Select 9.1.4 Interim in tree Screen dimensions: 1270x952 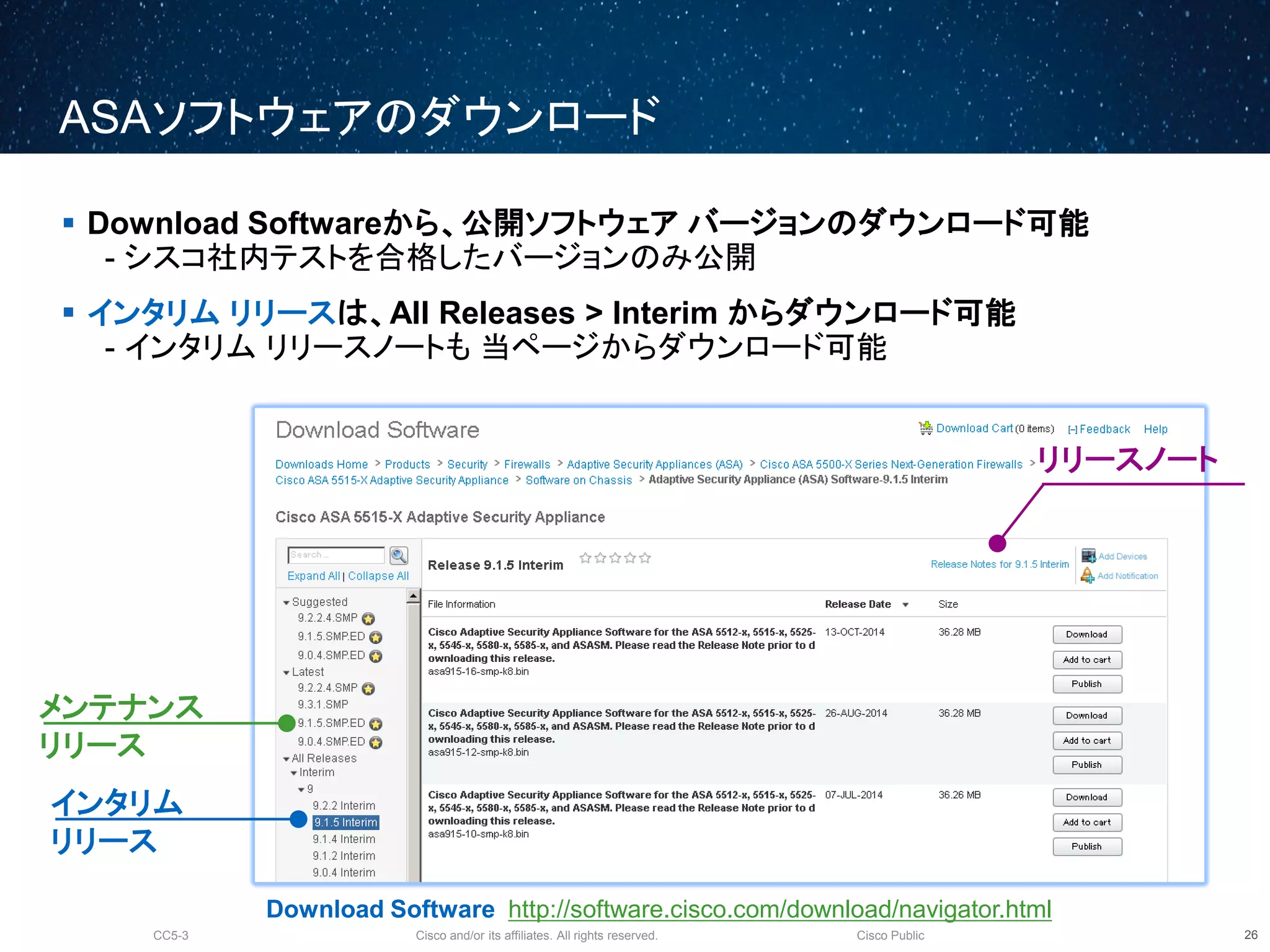click(344, 839)
